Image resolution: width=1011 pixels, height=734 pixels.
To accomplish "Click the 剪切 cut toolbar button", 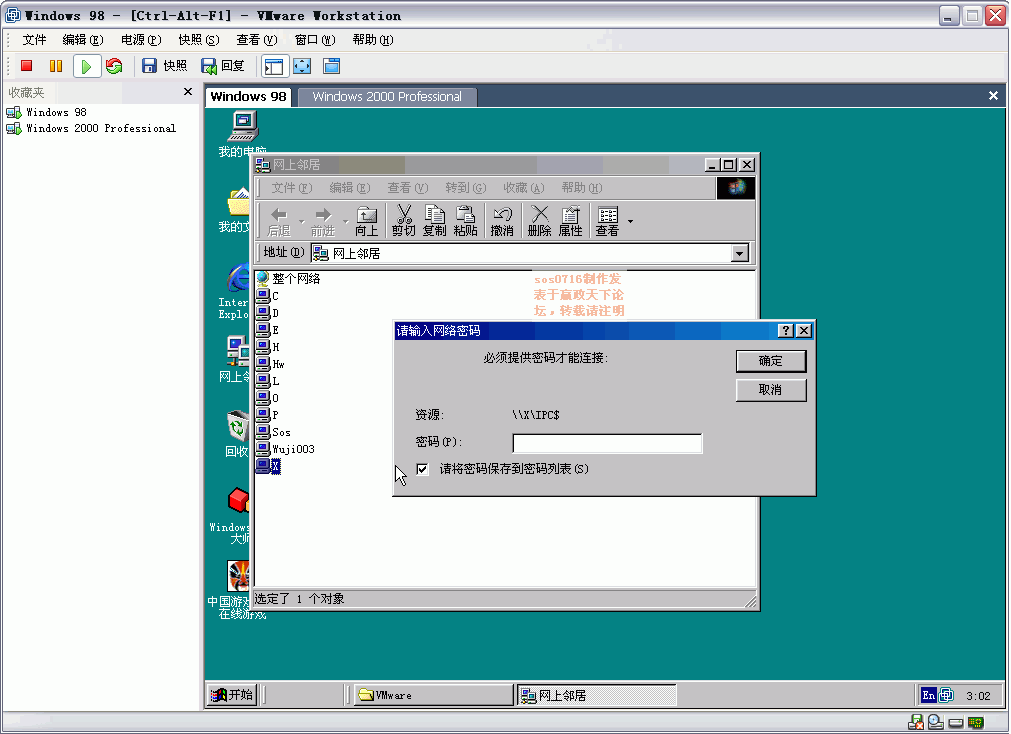I will (x=404, y=221).
